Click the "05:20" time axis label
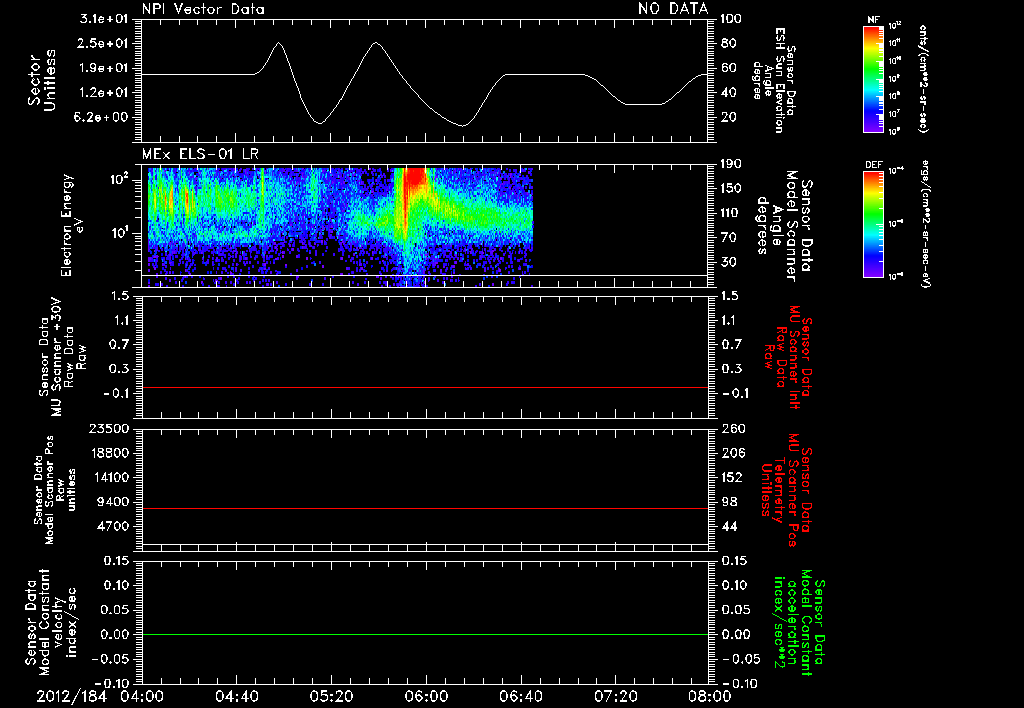1024x708 pixels. click(331, 696)
